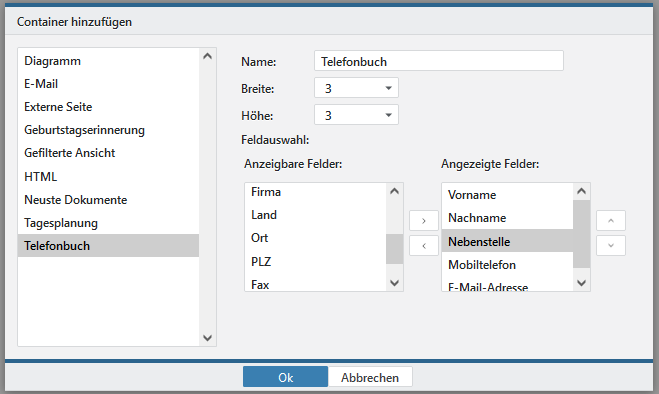Select PLZ in available fields

[315, 262]
